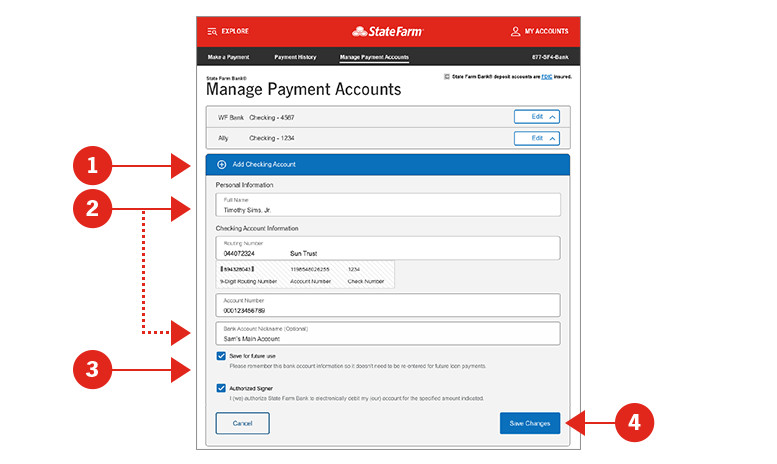
Task: Click the Sun Trust bank name text
Action: coord(303,253)
